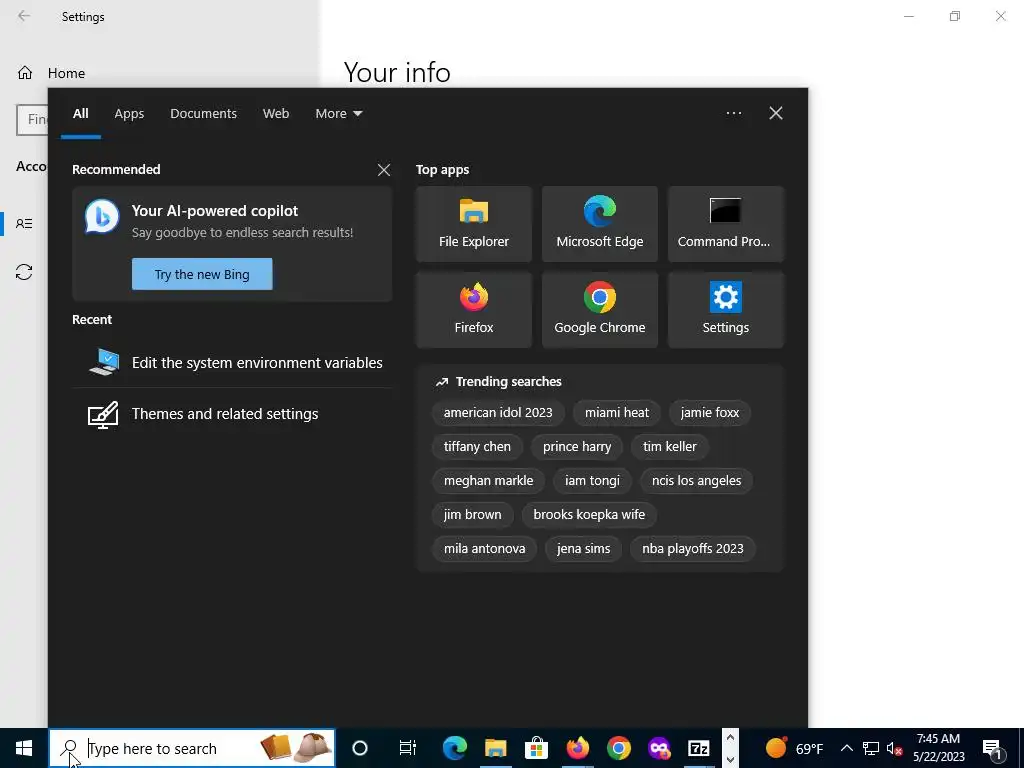
Task: Search trending tim keller
Action: (x=669, y=447)
